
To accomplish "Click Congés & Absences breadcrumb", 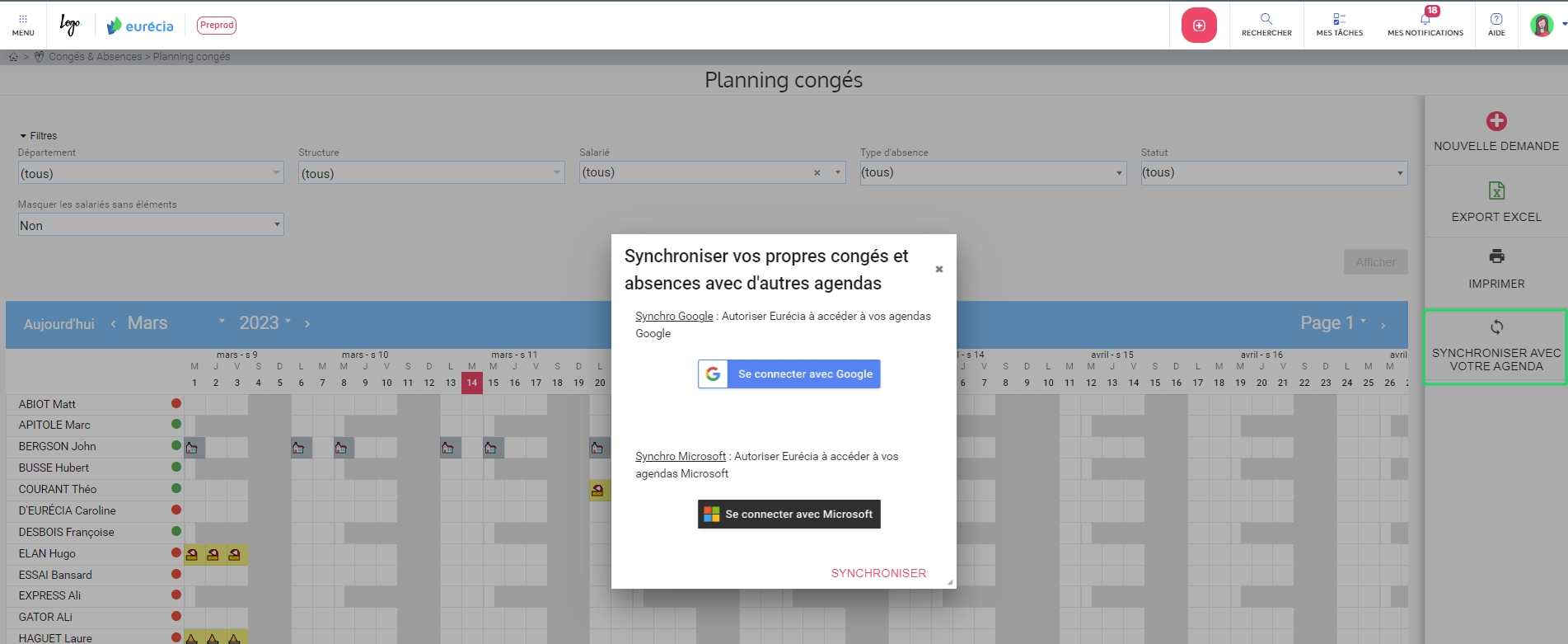I will (95, 57).
